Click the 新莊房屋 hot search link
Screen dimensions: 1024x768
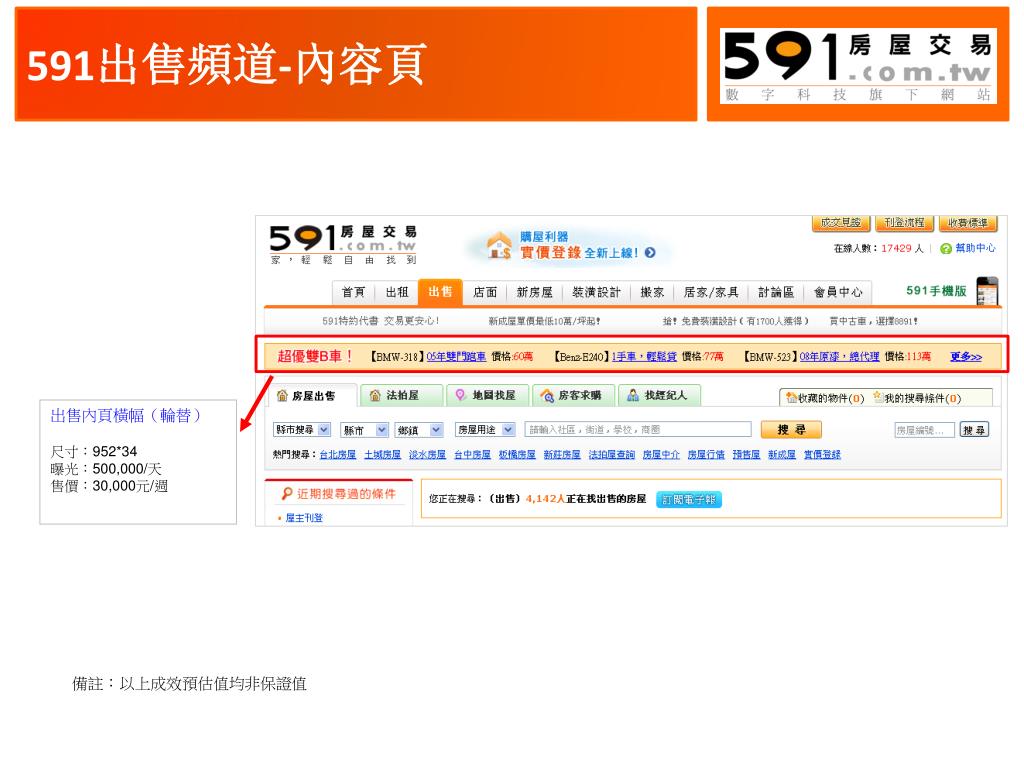pos(562,455)
